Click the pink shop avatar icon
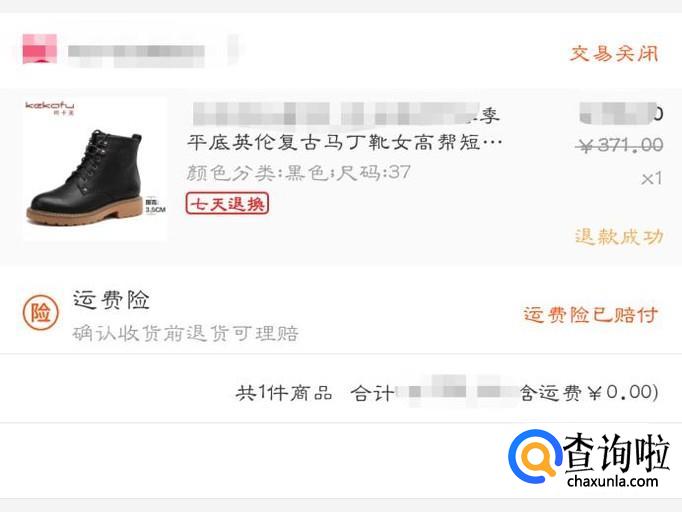The width and height of the screenshot is (682, 512). pyautogui.click(x=40, y=49)
